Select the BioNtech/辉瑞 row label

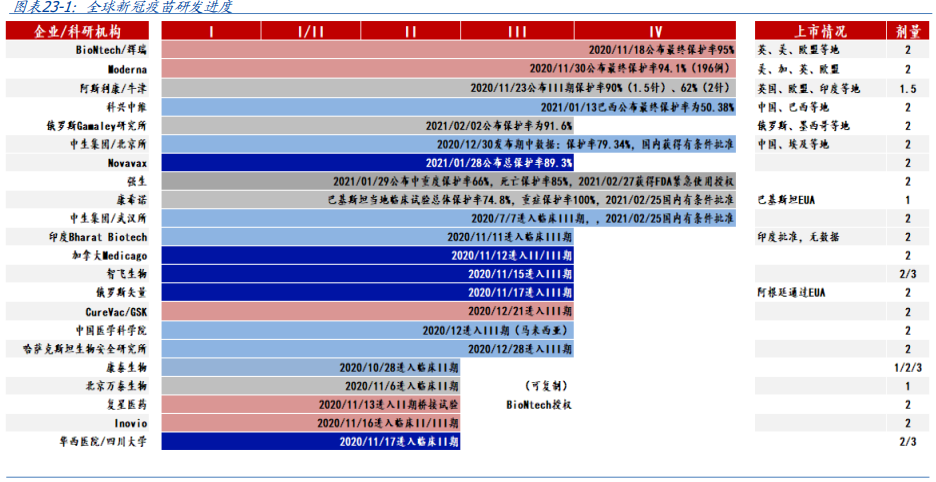(x=111, y=50)
